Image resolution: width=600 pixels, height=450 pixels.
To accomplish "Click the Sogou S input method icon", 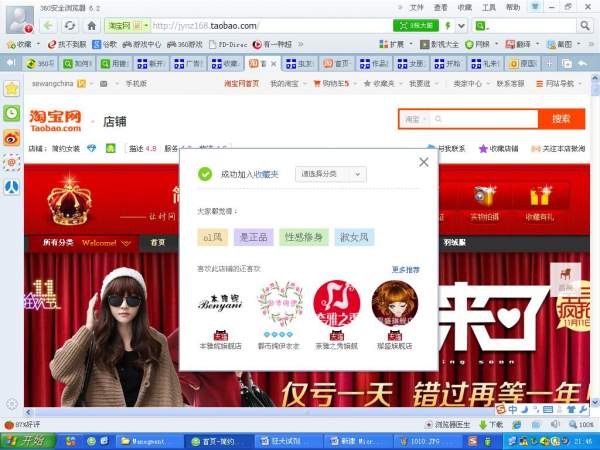I will tap(501, 409).
